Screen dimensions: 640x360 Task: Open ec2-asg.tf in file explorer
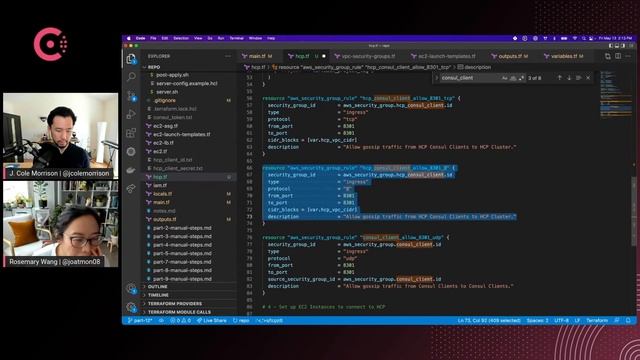(165, 126)
